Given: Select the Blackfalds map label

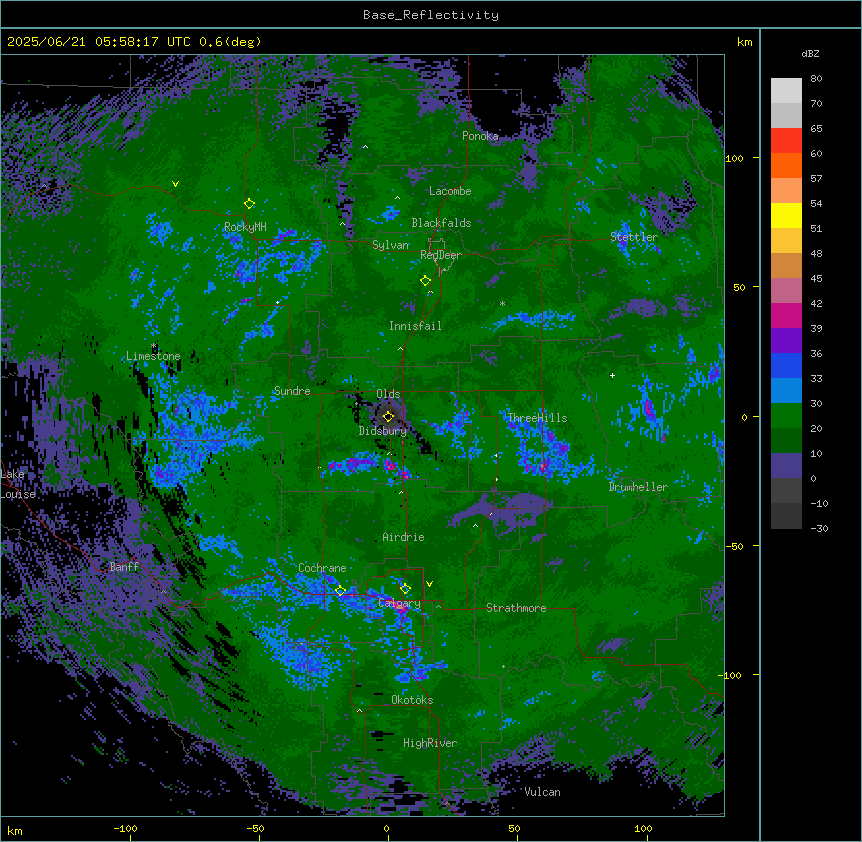Looking at the screenshot, I should tap(441, 223).
